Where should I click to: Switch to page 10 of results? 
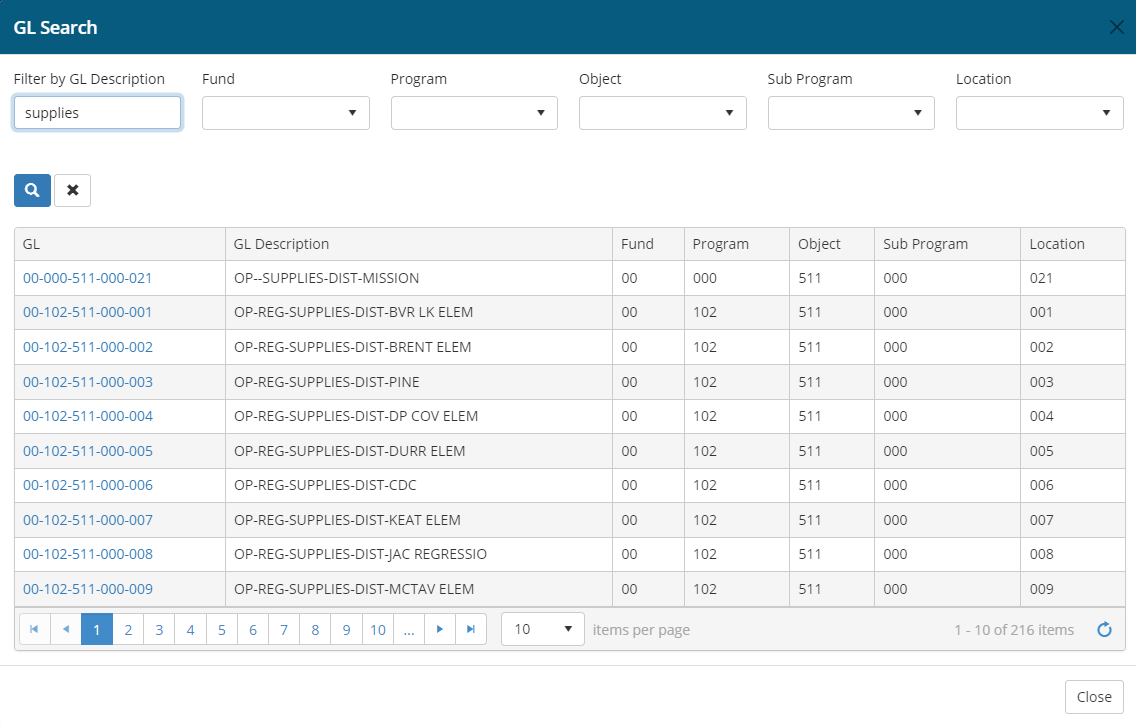coord(377,629)
